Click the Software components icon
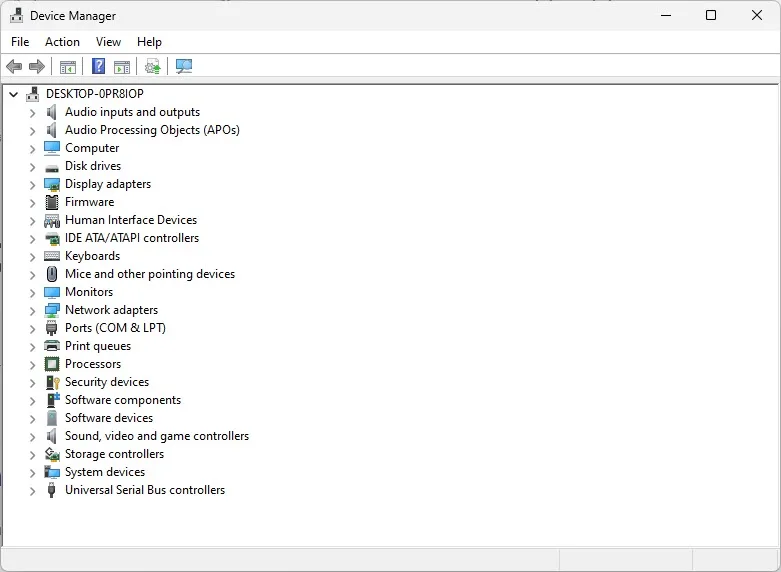The width and height of the screenshot is (781, 572). pyautogui.click(x=52, y=400)
